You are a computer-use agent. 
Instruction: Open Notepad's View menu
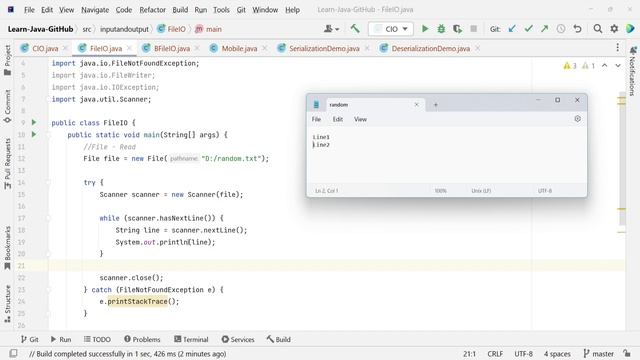360,119
